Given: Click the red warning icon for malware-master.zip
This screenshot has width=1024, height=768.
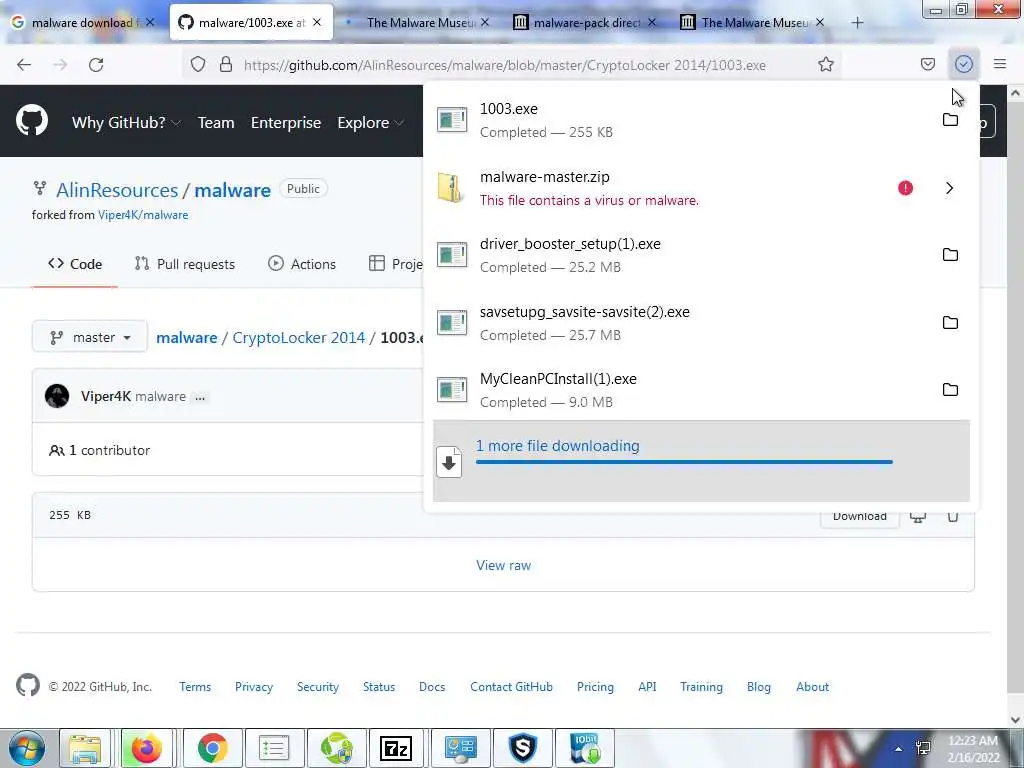Looking at the screenshot, I should click(905, 188).
